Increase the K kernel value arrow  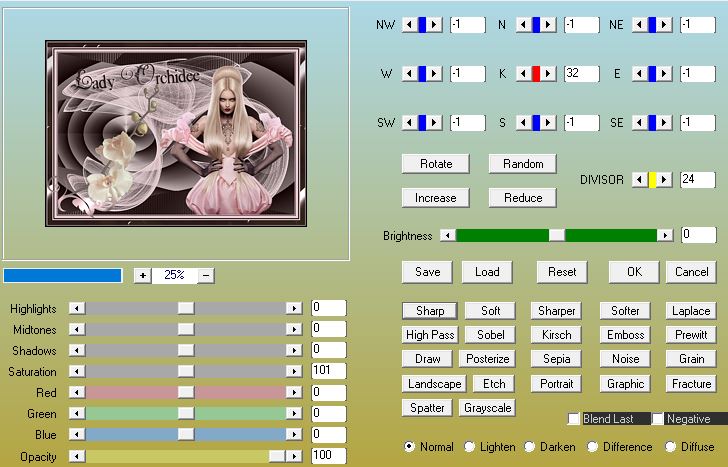548,73
